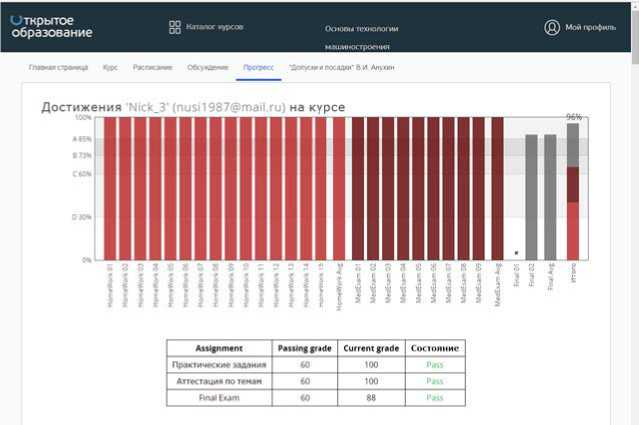Click the user profile avatar icon

[552, 27]
